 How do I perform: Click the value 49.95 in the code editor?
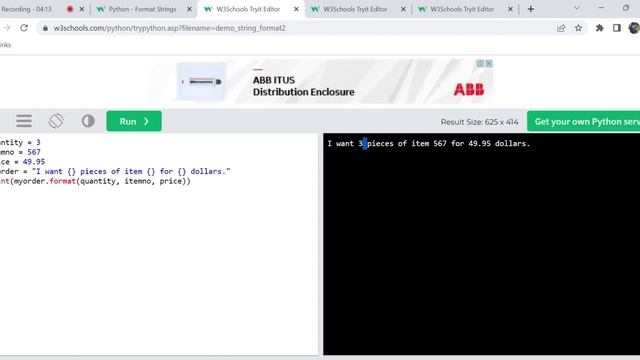point(34,162)
